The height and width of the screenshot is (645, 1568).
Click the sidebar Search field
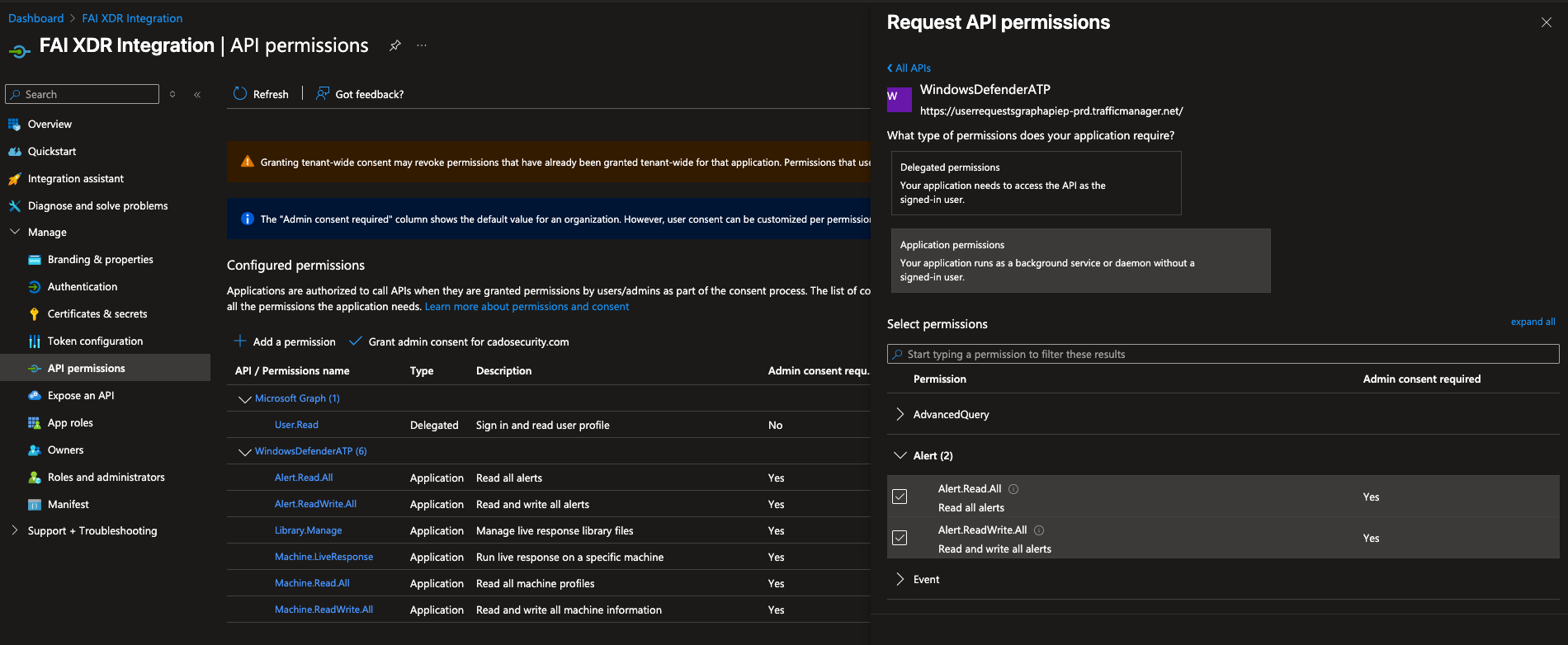click(83, 94)
